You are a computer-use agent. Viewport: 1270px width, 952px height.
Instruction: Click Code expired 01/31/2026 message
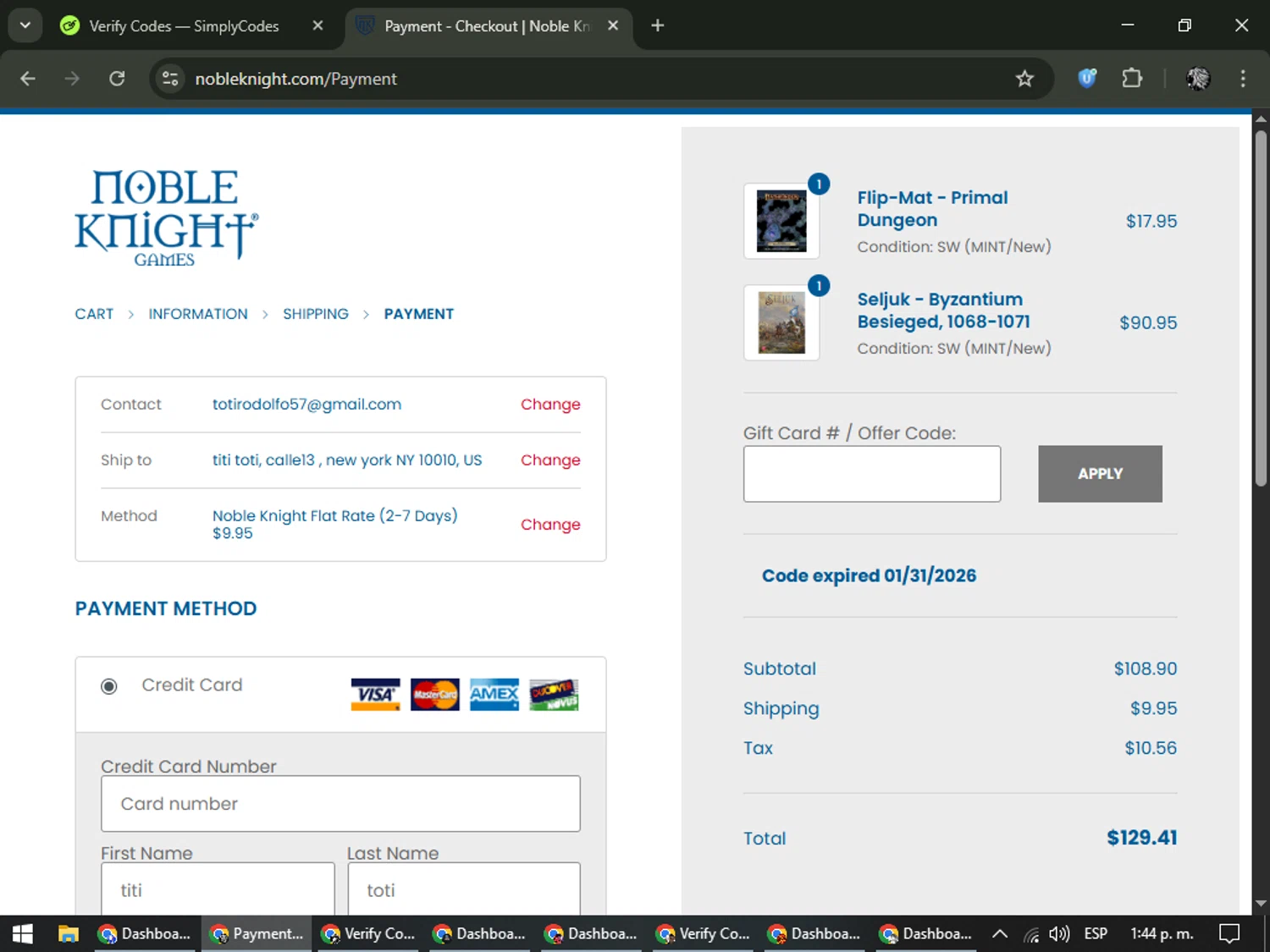tap(869, 575)
